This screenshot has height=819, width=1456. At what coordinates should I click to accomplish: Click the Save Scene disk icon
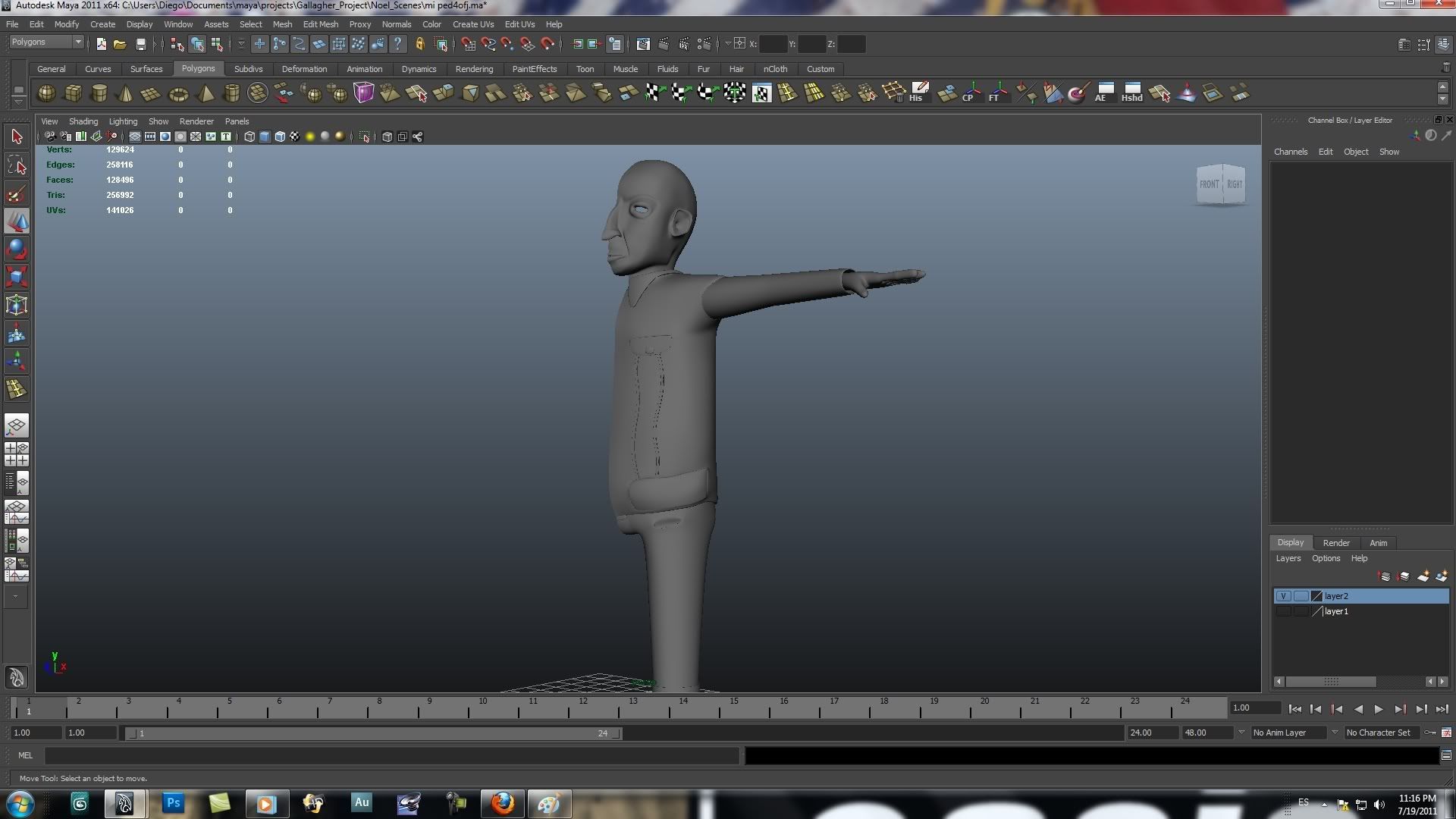click(x=140, y=45)
